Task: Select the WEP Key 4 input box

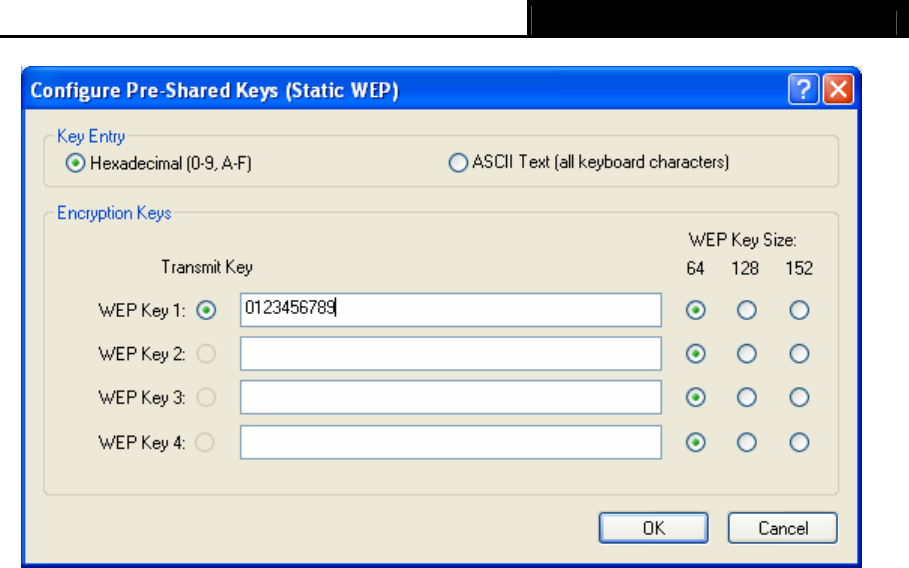Action: point(450,442)
